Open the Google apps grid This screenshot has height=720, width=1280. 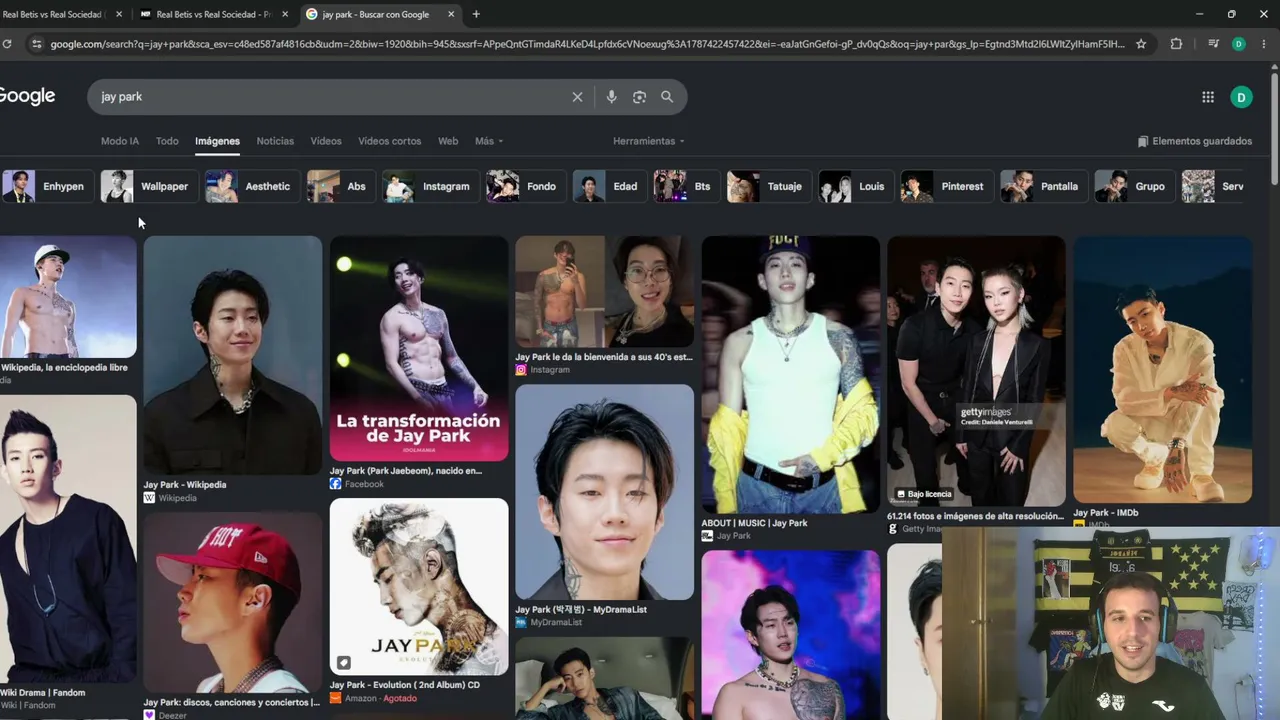click(x=1208, y=97)
